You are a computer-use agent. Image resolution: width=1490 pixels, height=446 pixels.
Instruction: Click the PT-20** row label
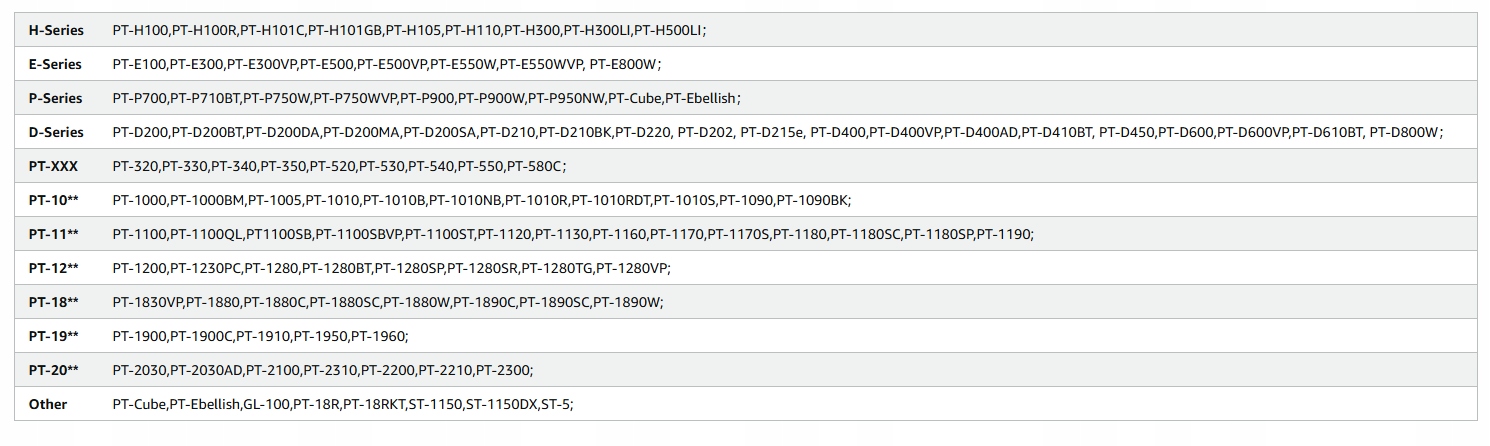tap(53, 370)
